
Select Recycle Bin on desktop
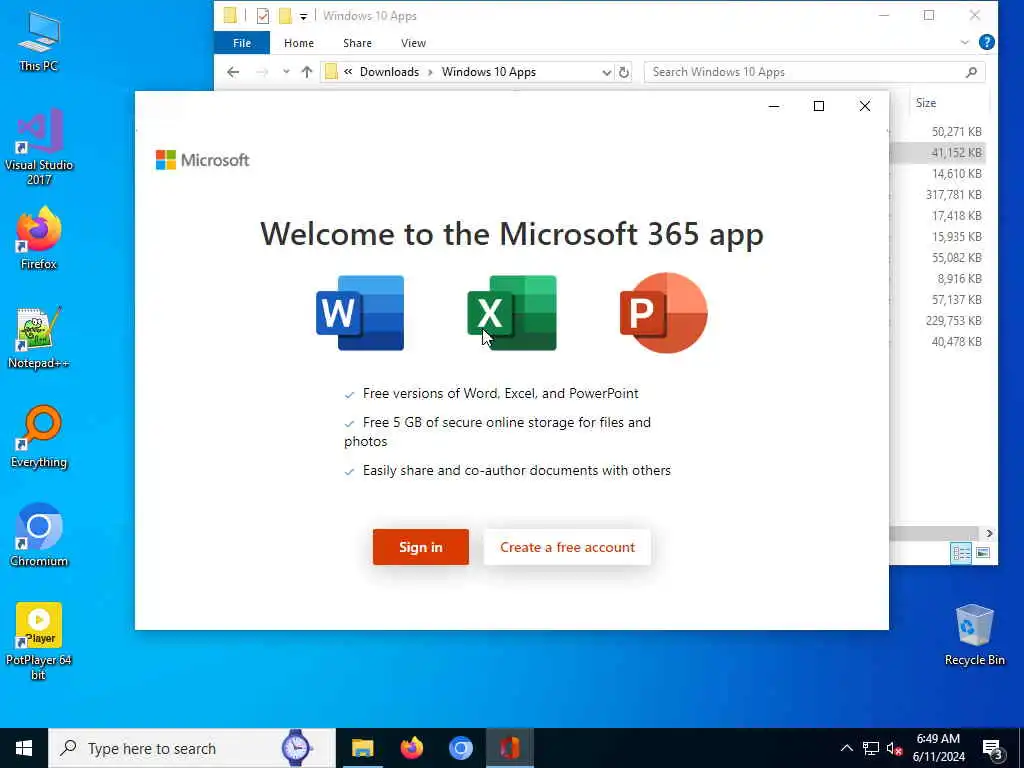tap(974, 635)
